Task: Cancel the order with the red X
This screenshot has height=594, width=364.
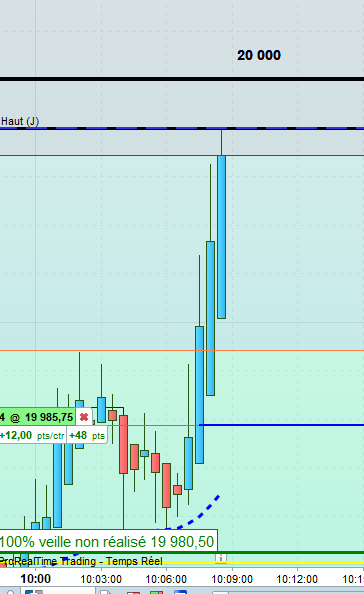Action: click(84, 417)
